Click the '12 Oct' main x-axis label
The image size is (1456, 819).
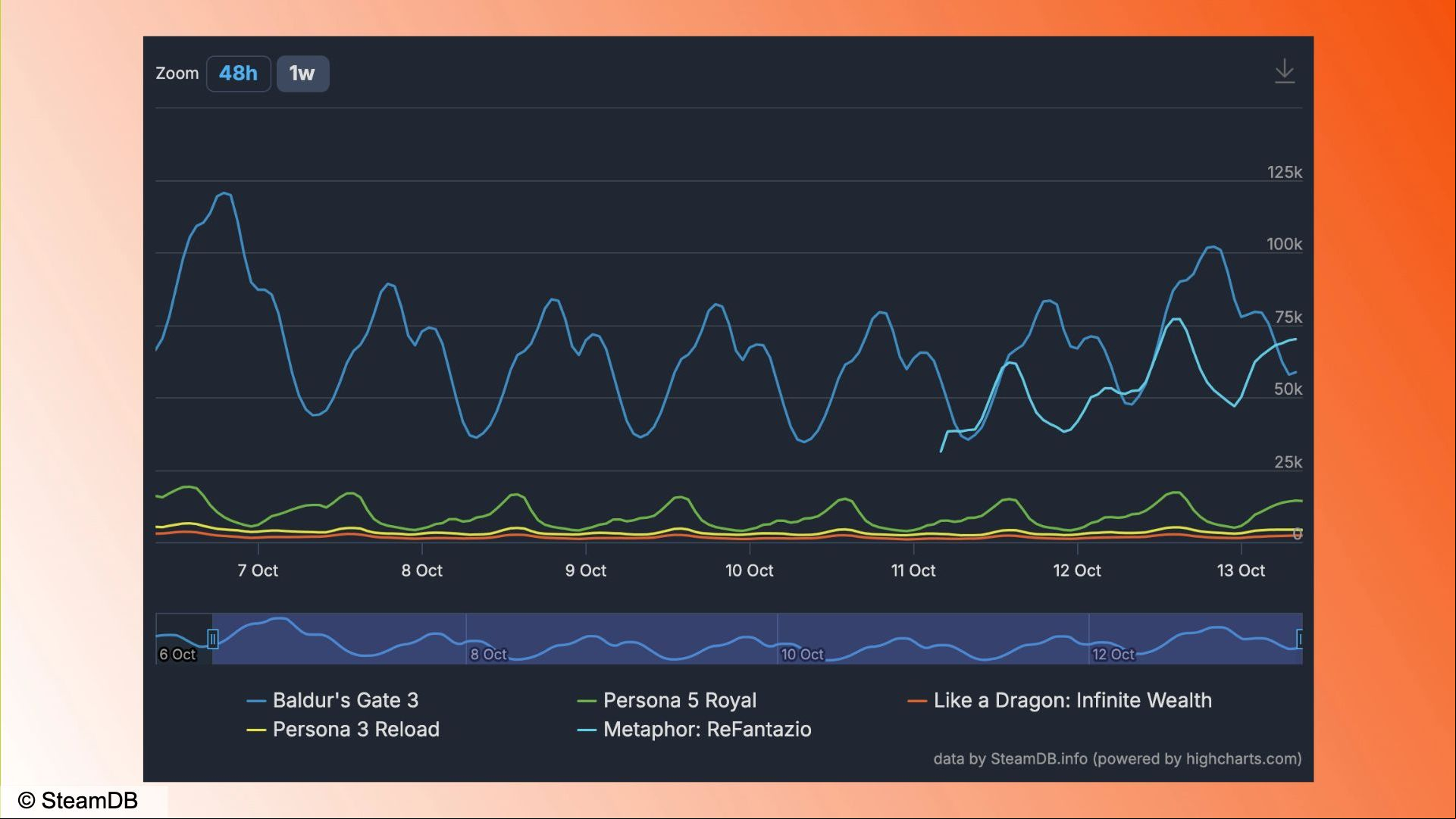1076,570
